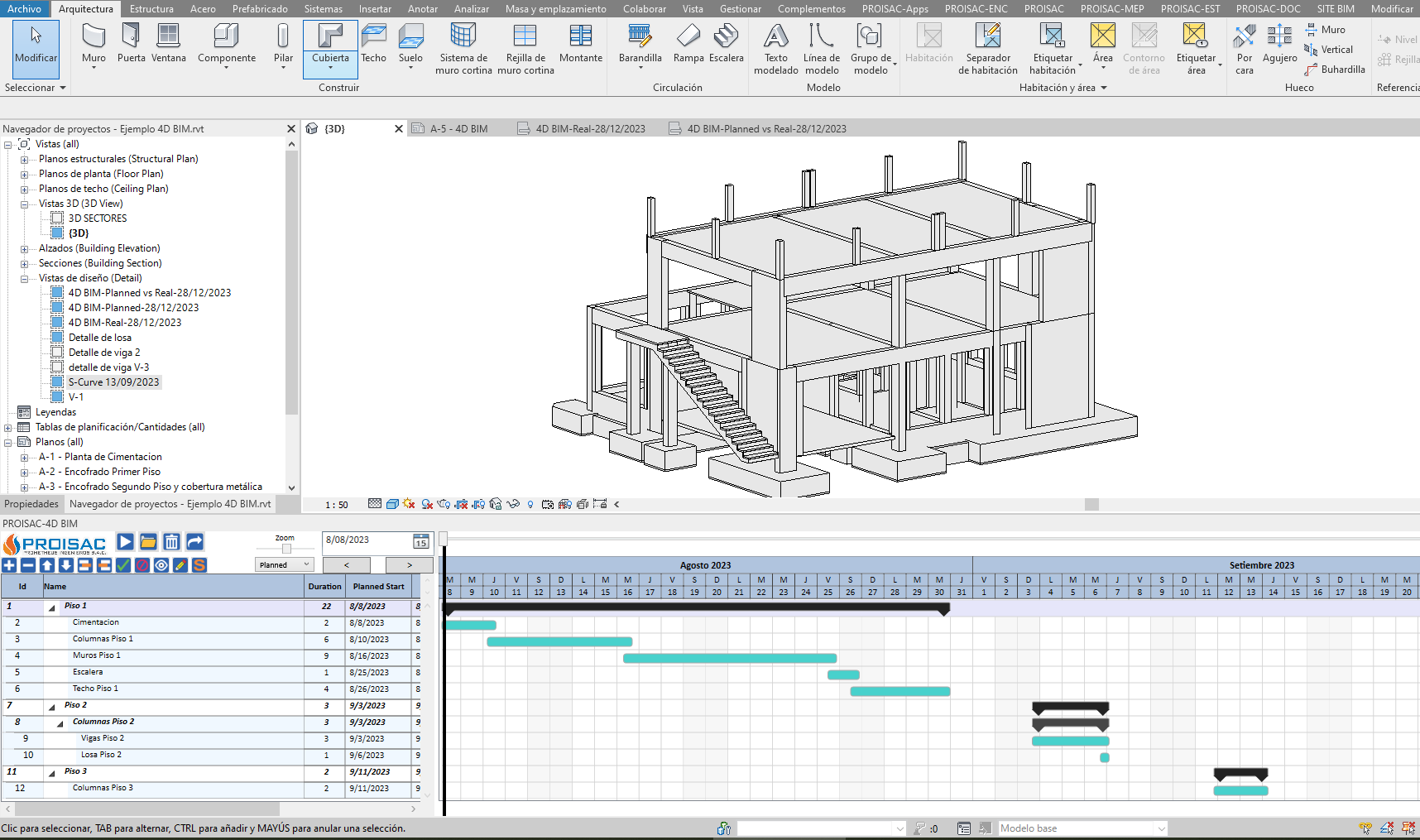This screenshot has height=840, width=1420.
Task: Toggle temporary hide/isolate glasses icon
Action: 513,504
